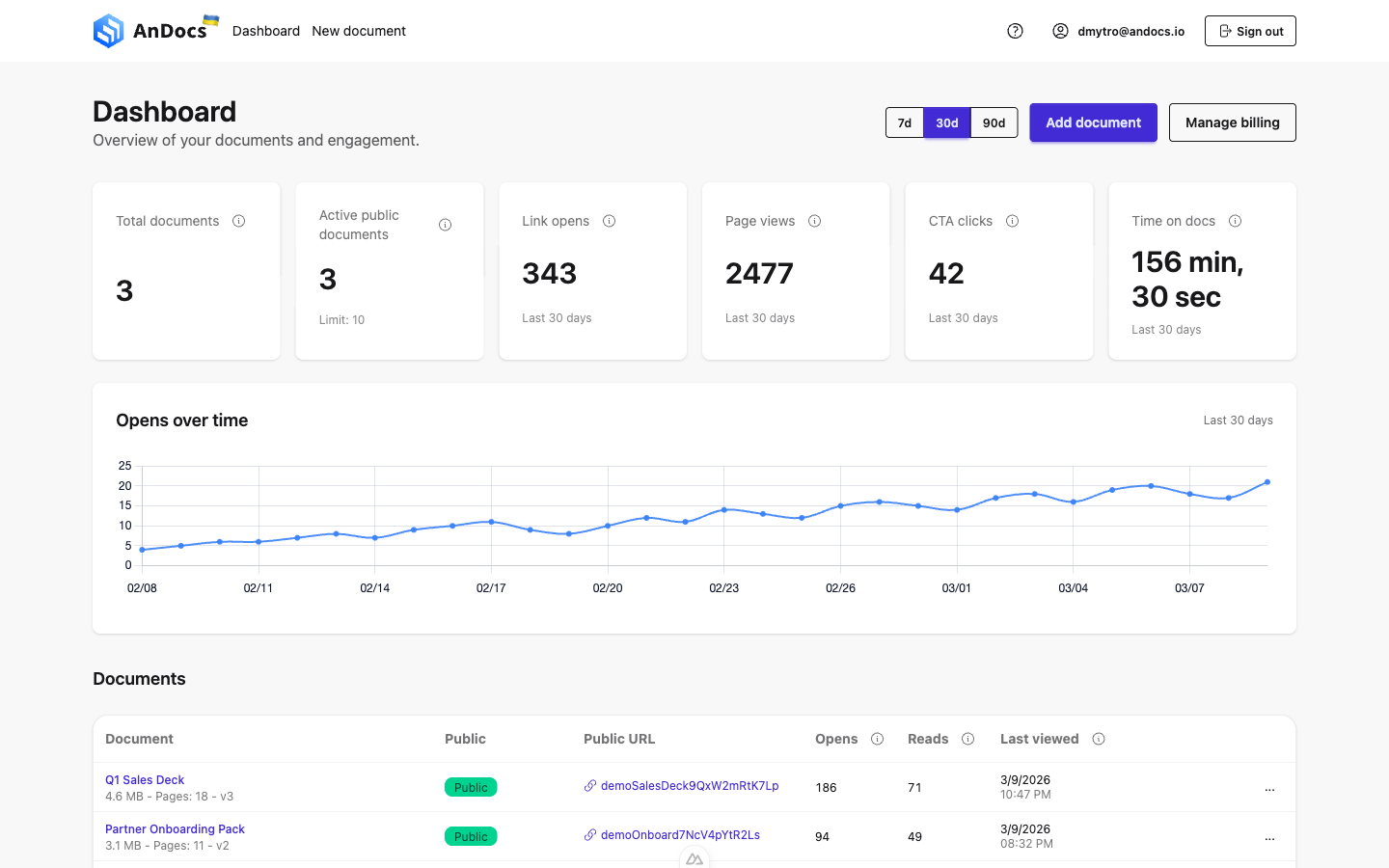
Task: Click the info icon next to Link opens
Action: pyautogui.click(x=609, y=221)
